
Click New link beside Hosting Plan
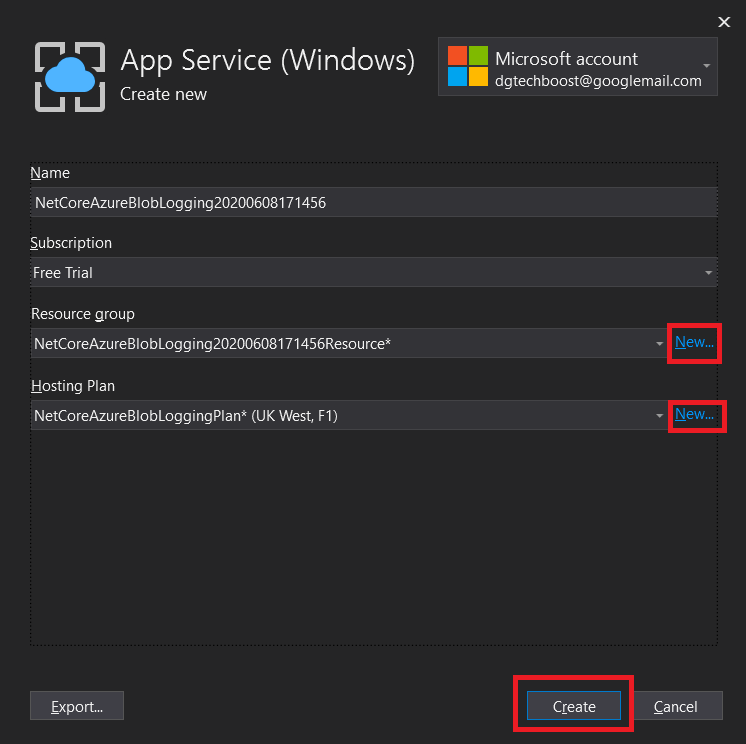694,413
